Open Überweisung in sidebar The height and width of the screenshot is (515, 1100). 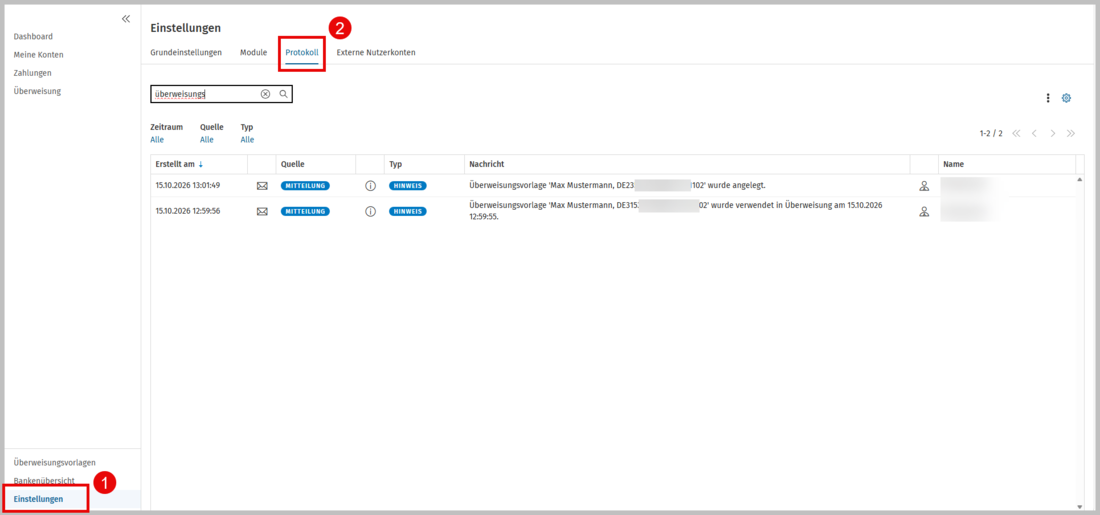tap(36, 91)
